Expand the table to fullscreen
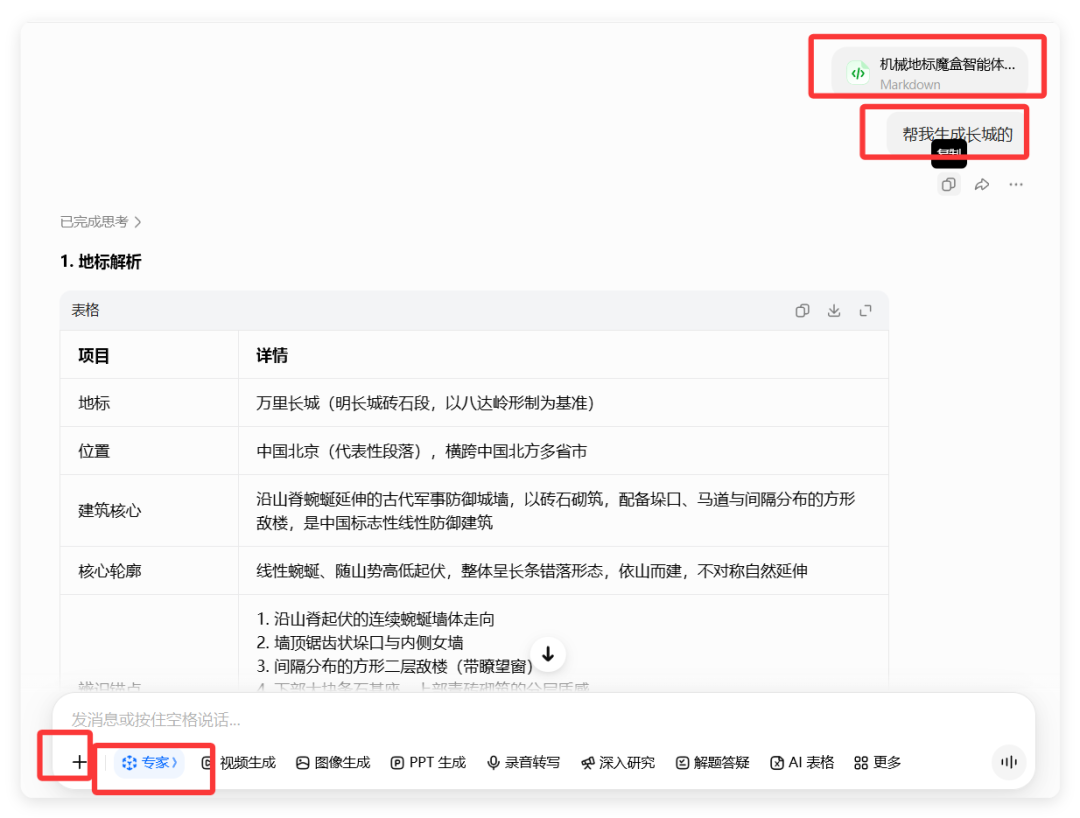This screenshot has height=818, width=1080. [866, 311]
